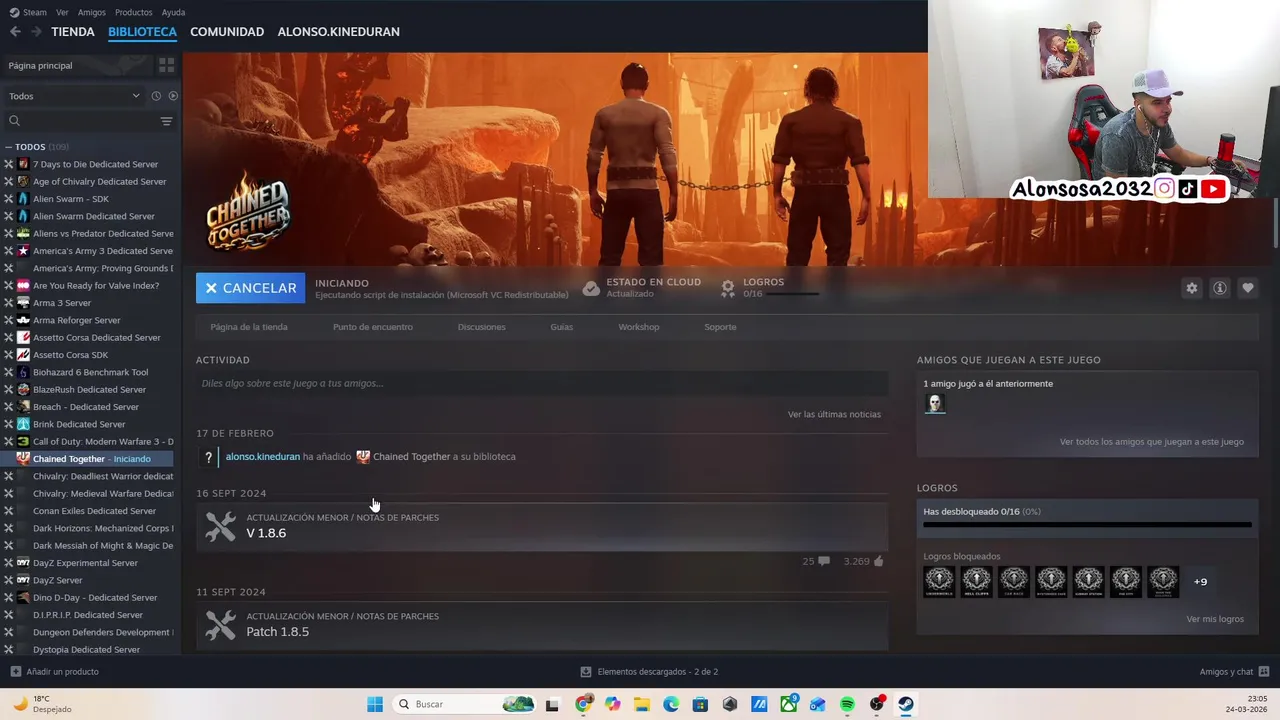Open ALONSO.KINEDURAN profile tab

(x=338, y=32)
